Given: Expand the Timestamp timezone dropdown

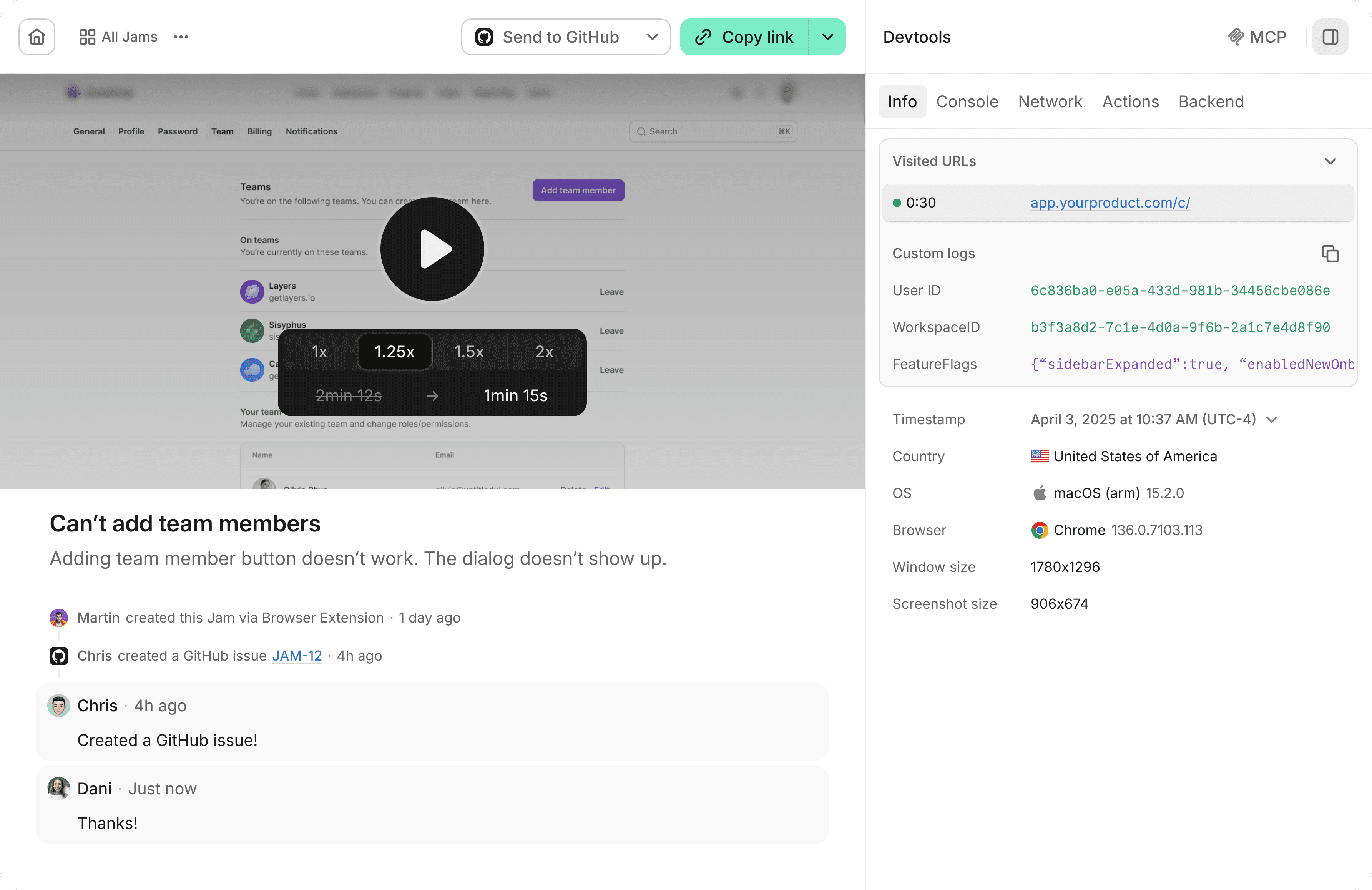Looking at the screenshot, I should [1272, 420].
